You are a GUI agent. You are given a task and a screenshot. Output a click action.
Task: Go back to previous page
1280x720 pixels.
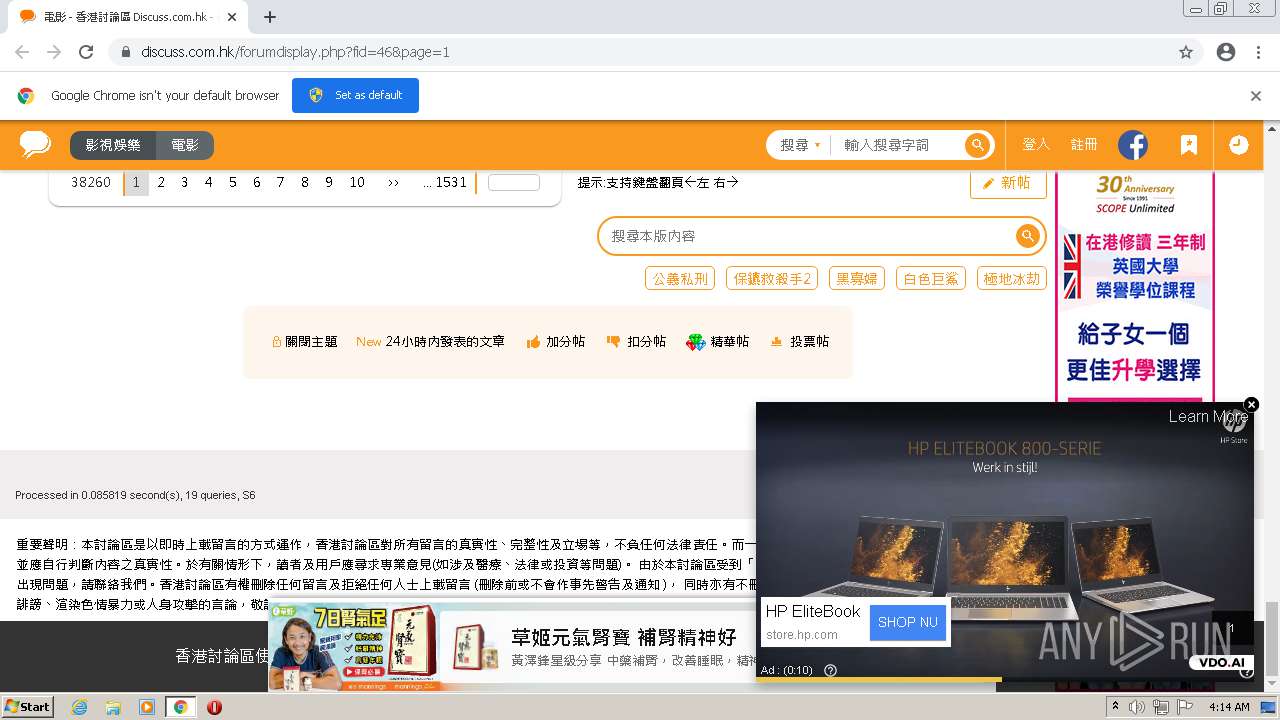click(22, 52)
